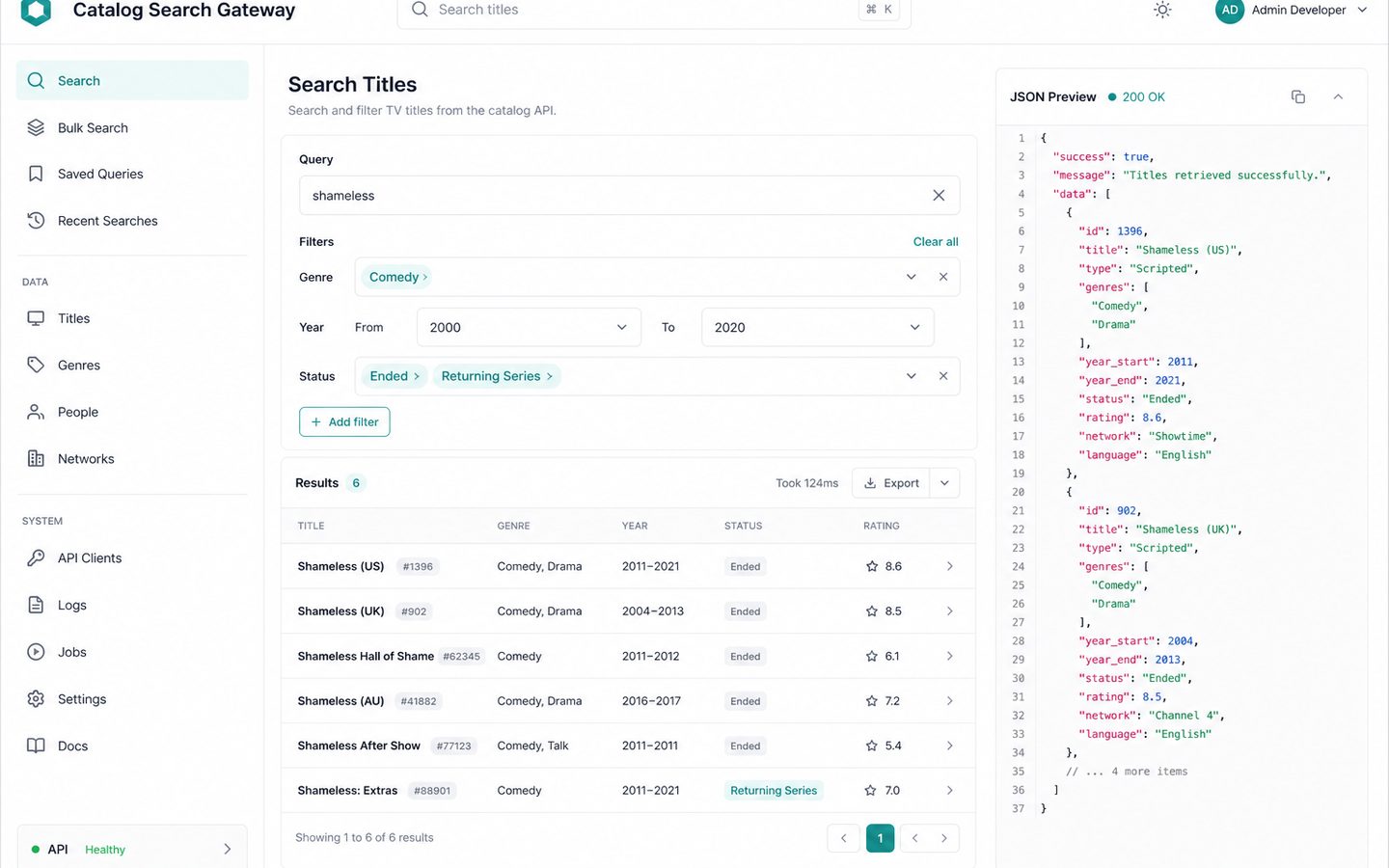Screen dimensions: 1389x868
Task: Click the AD avatar circle
Action: click(x=1230, y=10)
